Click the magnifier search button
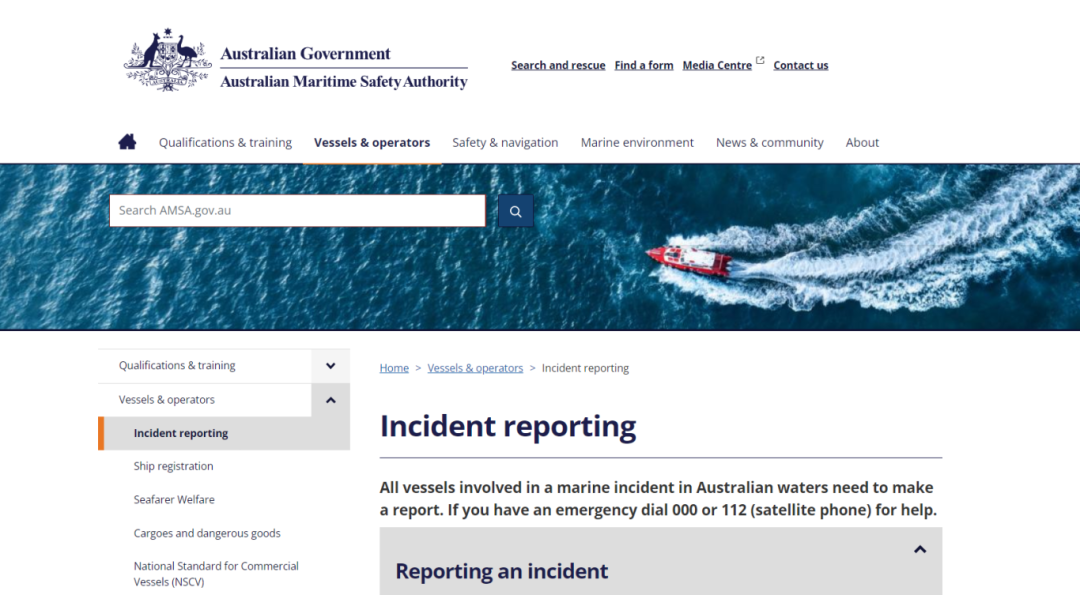1080x595 pixels. [515, 211]
